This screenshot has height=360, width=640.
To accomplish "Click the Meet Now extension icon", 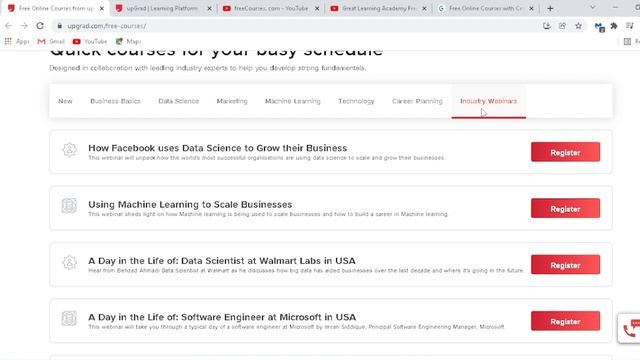I will click(599, 27).
